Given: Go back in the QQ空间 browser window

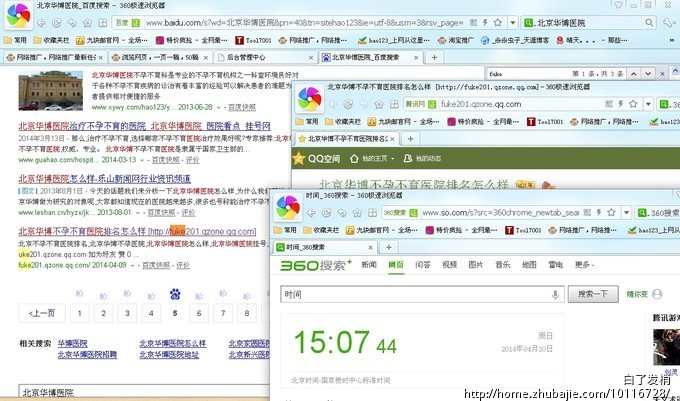Looking at the screenshot, I should [333, 104].
